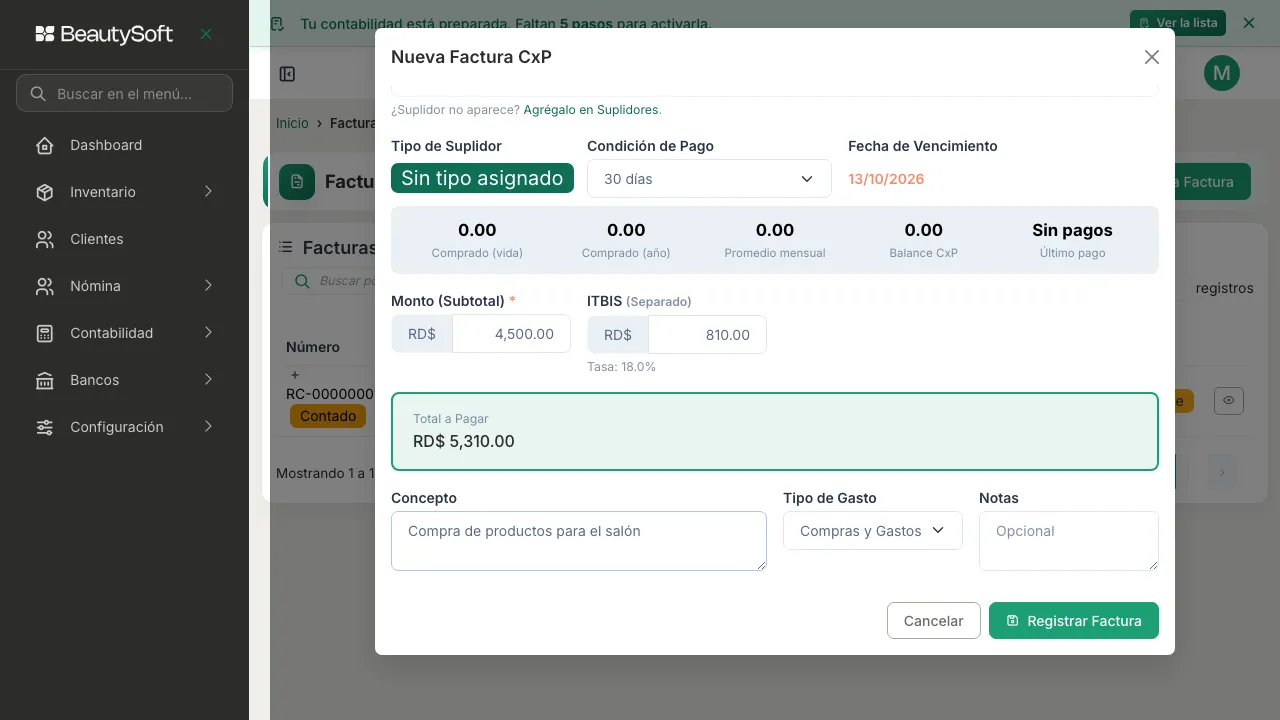1280x720 pixels.
Task: Click the BeautySoft logo
Action: click(104, 34)
